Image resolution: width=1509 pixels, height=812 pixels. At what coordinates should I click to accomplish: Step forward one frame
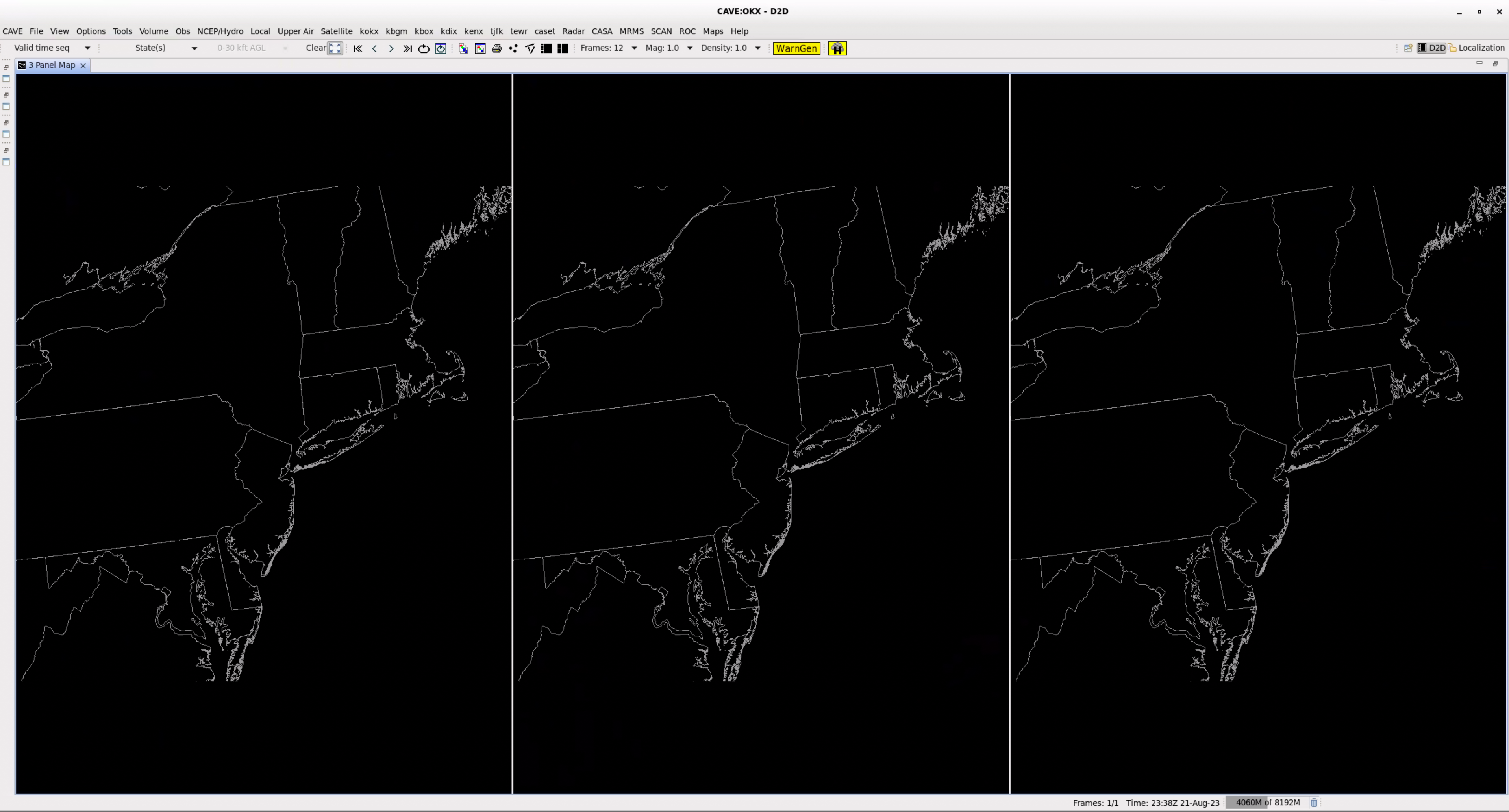click(x=391, y=49)
